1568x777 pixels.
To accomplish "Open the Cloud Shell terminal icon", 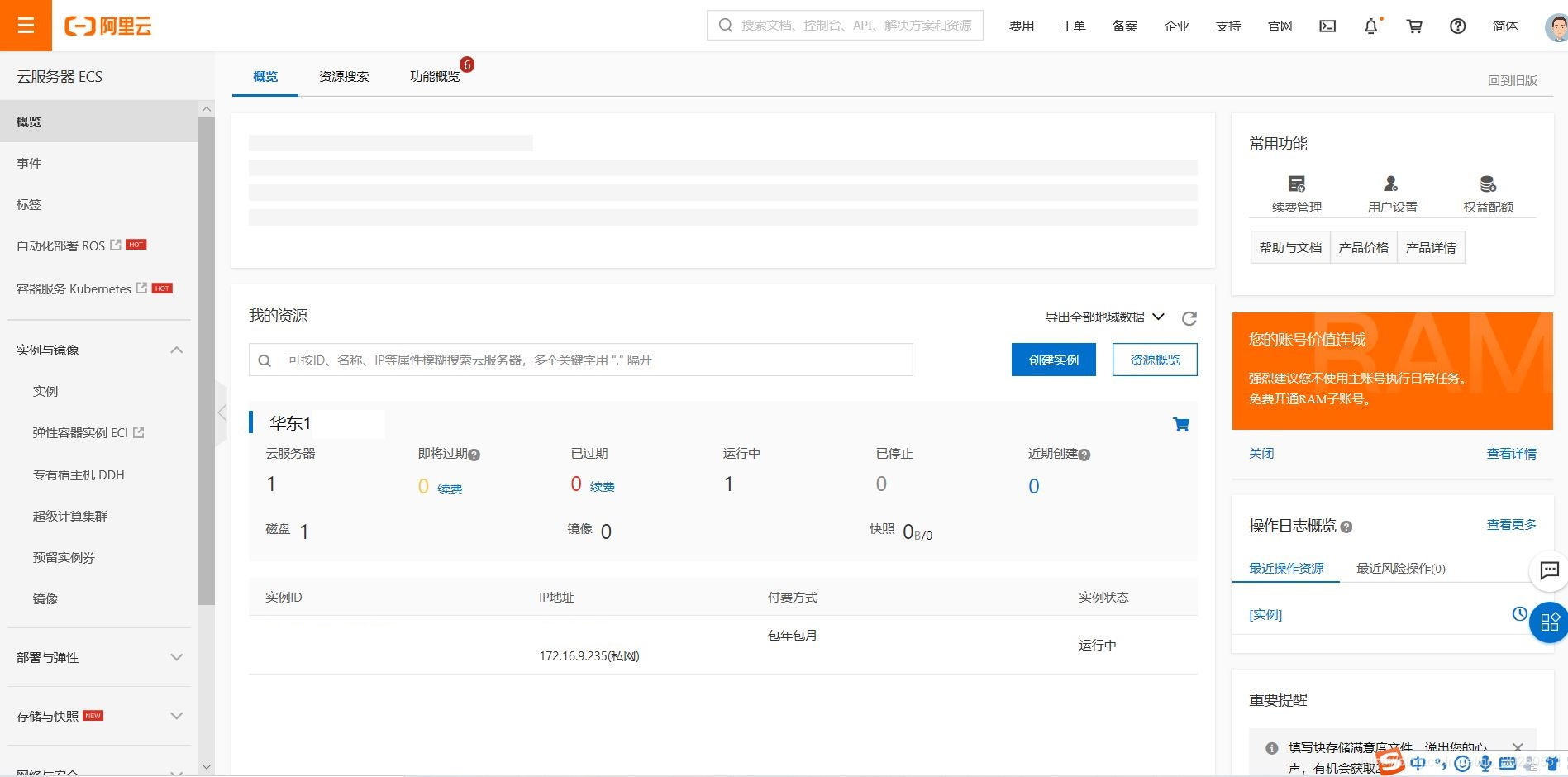I will click(x=1327, y=26).
